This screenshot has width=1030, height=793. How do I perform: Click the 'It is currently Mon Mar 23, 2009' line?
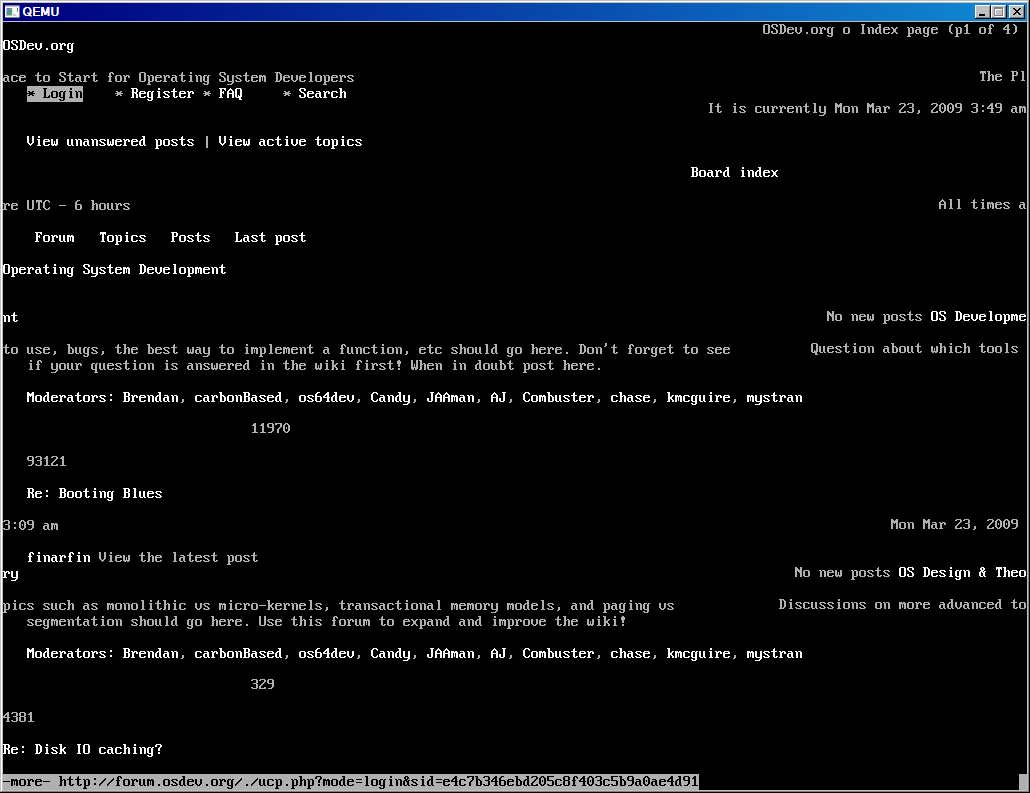click(866, 108)
